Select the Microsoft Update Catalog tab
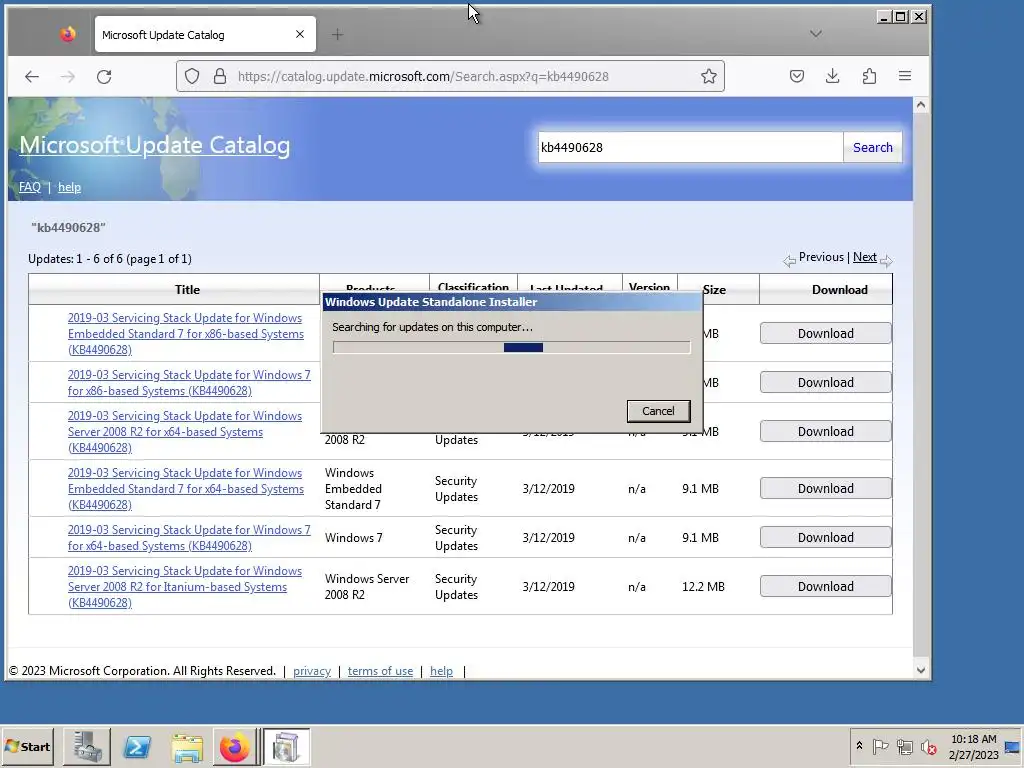 (x=205, y=34)
